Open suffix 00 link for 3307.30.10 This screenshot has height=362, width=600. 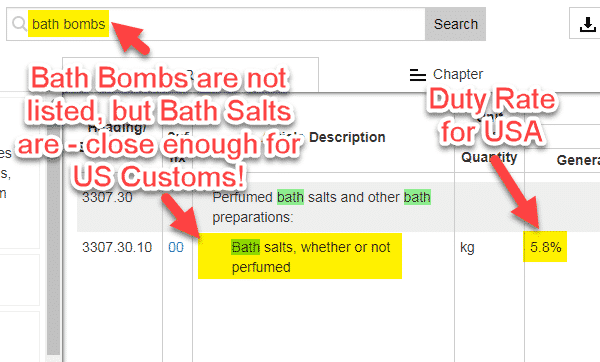[176, 247]
